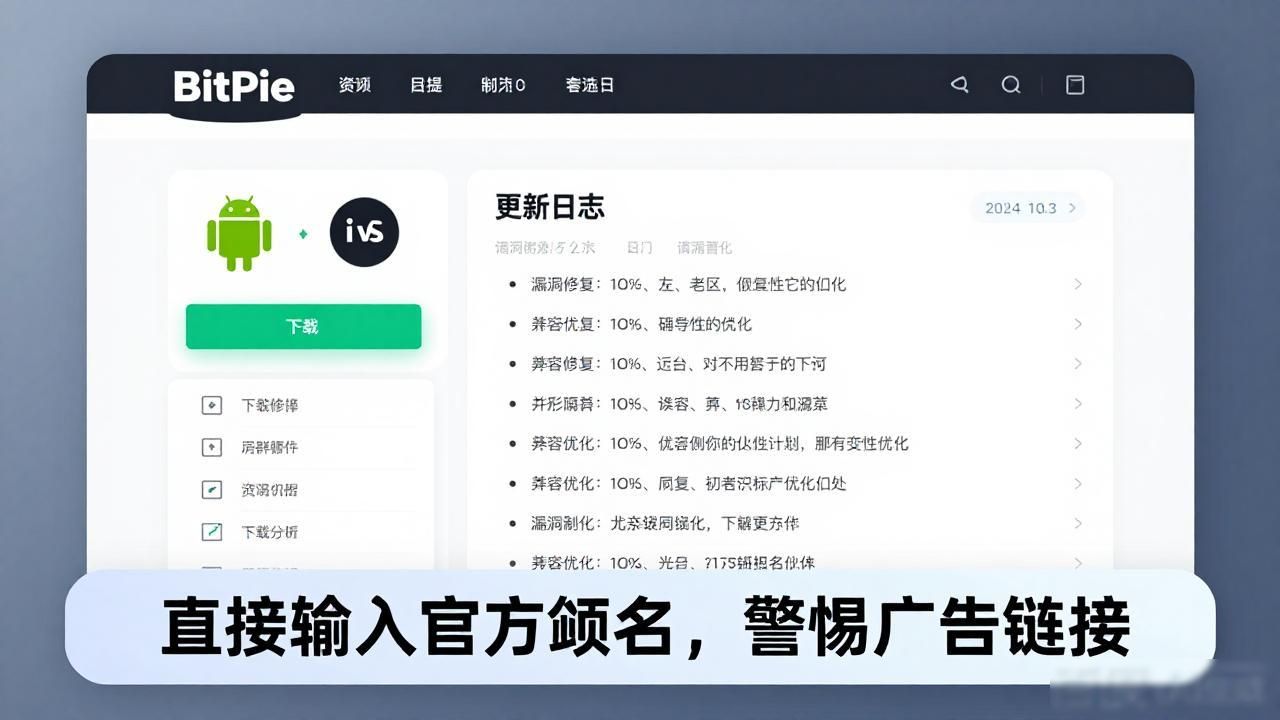Open log entry 漏洞修复: 10%、左、老区
This screenshot has width=1280, height=720.
(689, 284)
